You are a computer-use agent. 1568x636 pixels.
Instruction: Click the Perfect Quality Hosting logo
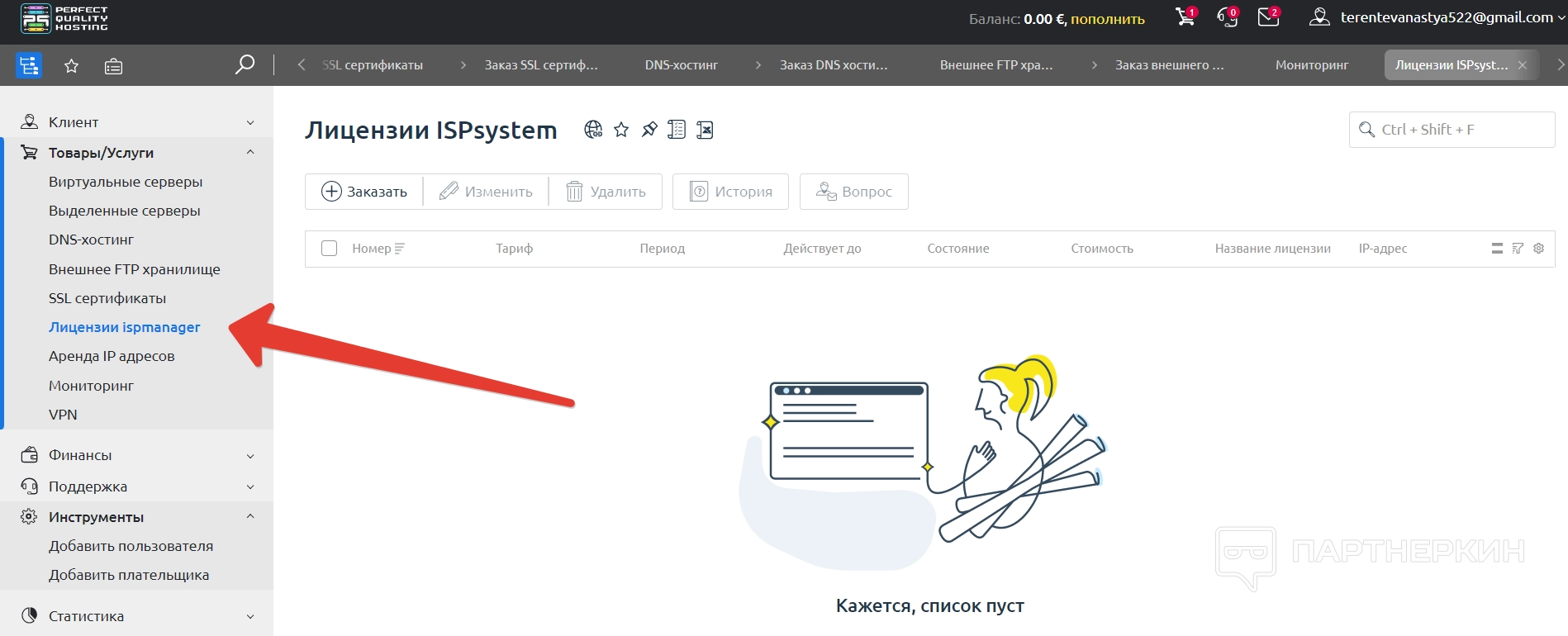[x=64, y=18]
